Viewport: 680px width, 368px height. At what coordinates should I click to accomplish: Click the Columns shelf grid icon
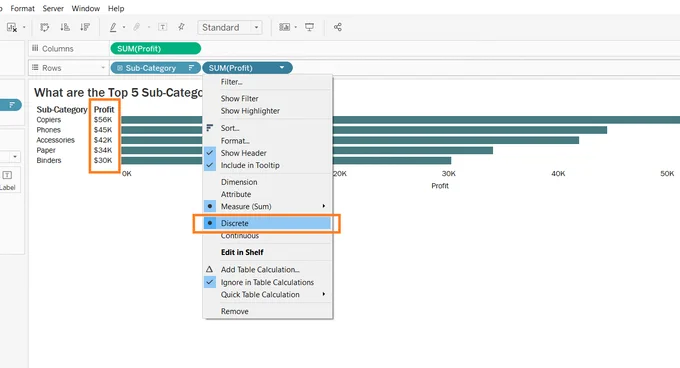pyautogui.click(x=35, y=48)
